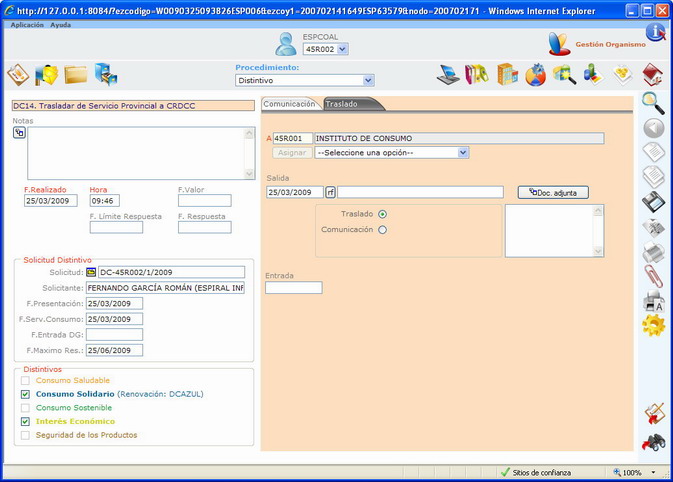This screenshot has height=482, width=673.
Task: Click the stacked documents sidebar icon
Action: click(x=654, y=177)
